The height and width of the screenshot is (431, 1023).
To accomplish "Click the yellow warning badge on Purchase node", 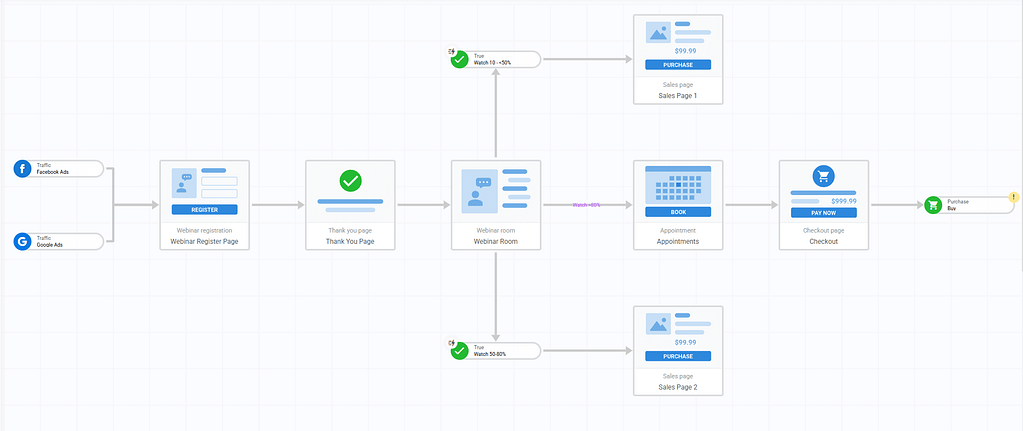I will coord(1013,196).
